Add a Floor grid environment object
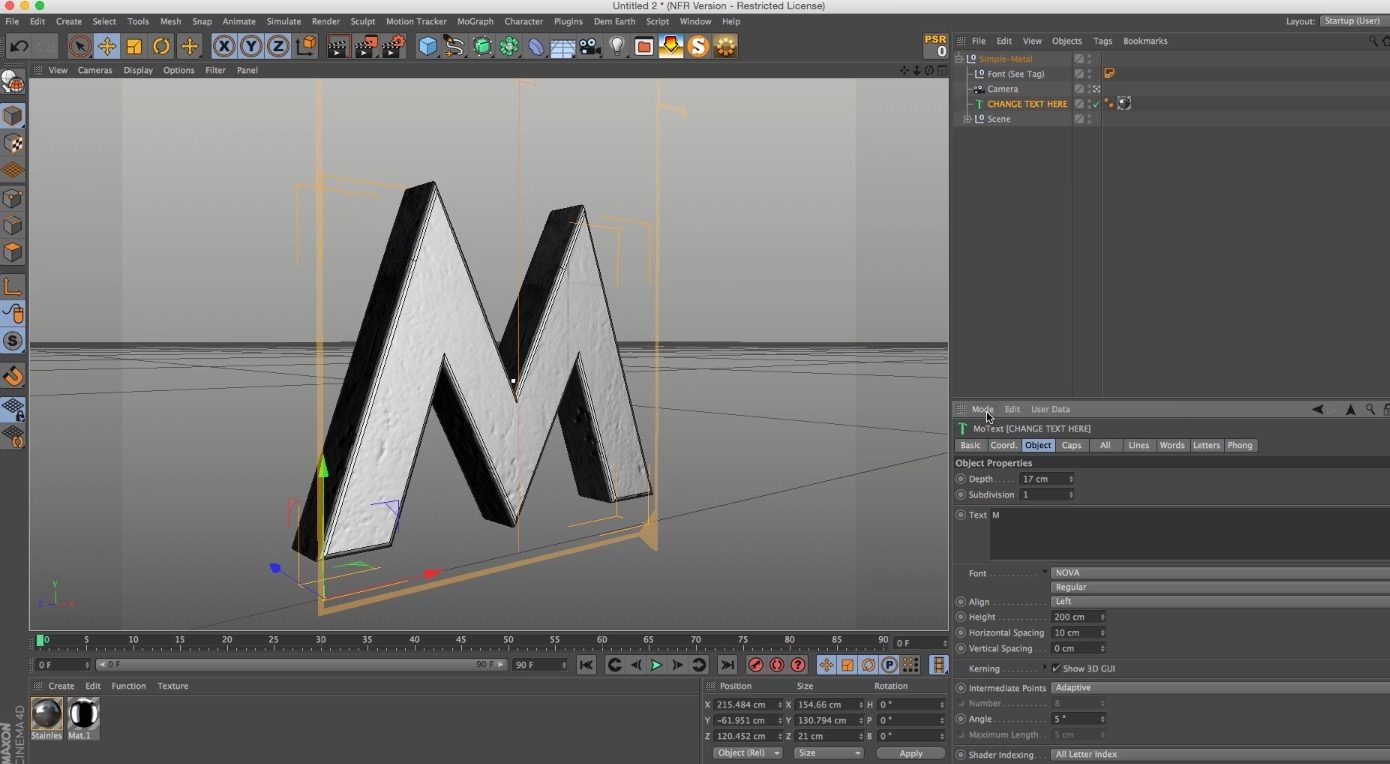 click(x=563, y=46)
